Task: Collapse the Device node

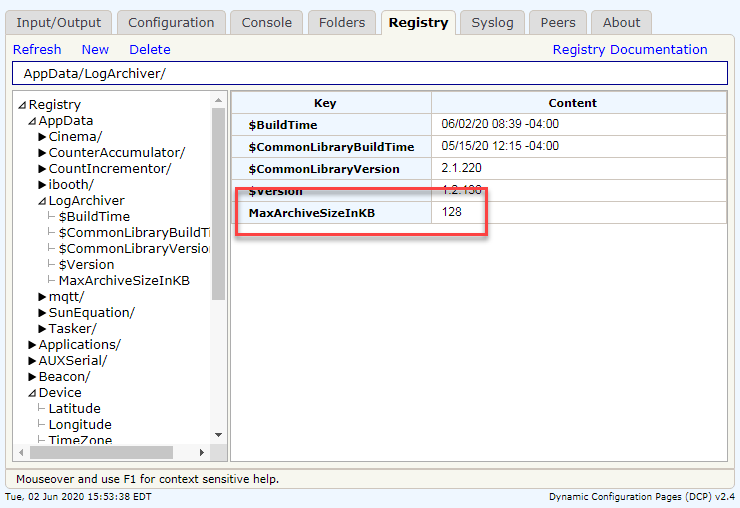Action: [x=32, y=393]
